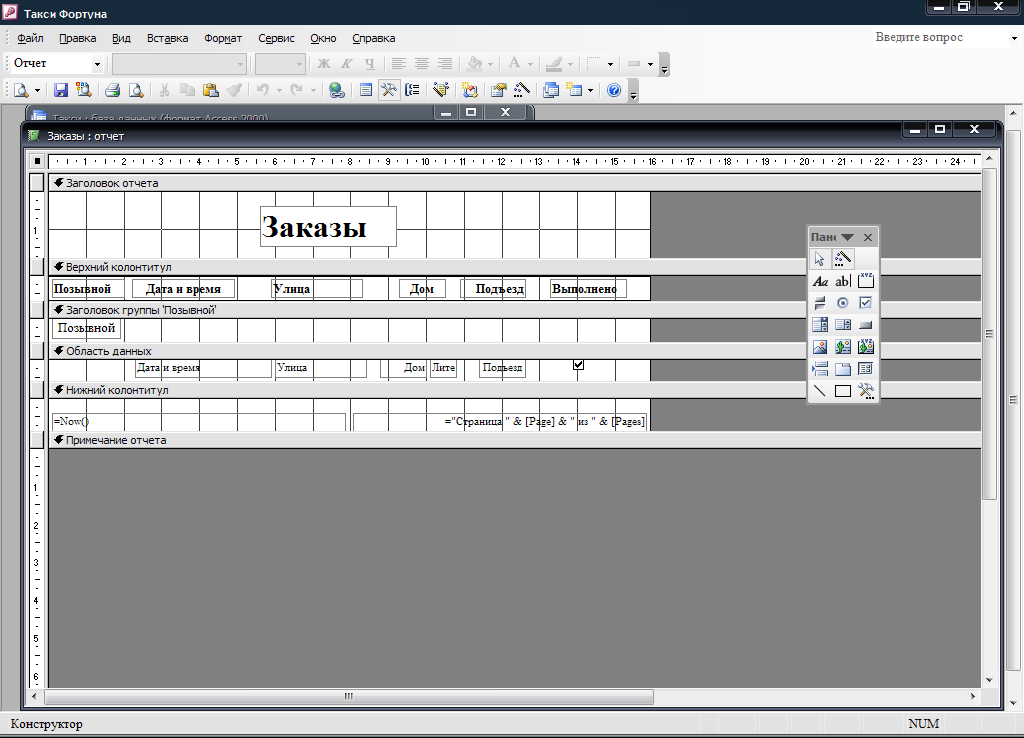Select the Нижний колонтитул section bar
This screenshot has height=738, width=1024.
pyautogui.click(x=516, y=390)
